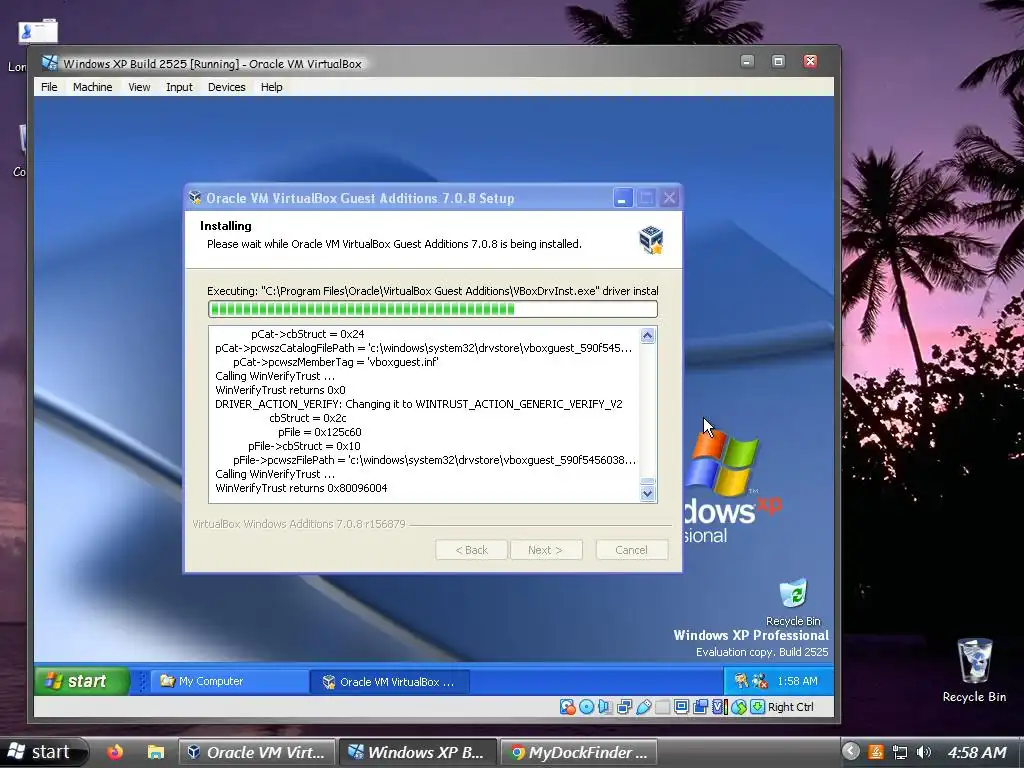Screen dimensions: 1024x768
Task: Click the install log scroll down arrow
Action: (647, 493)
